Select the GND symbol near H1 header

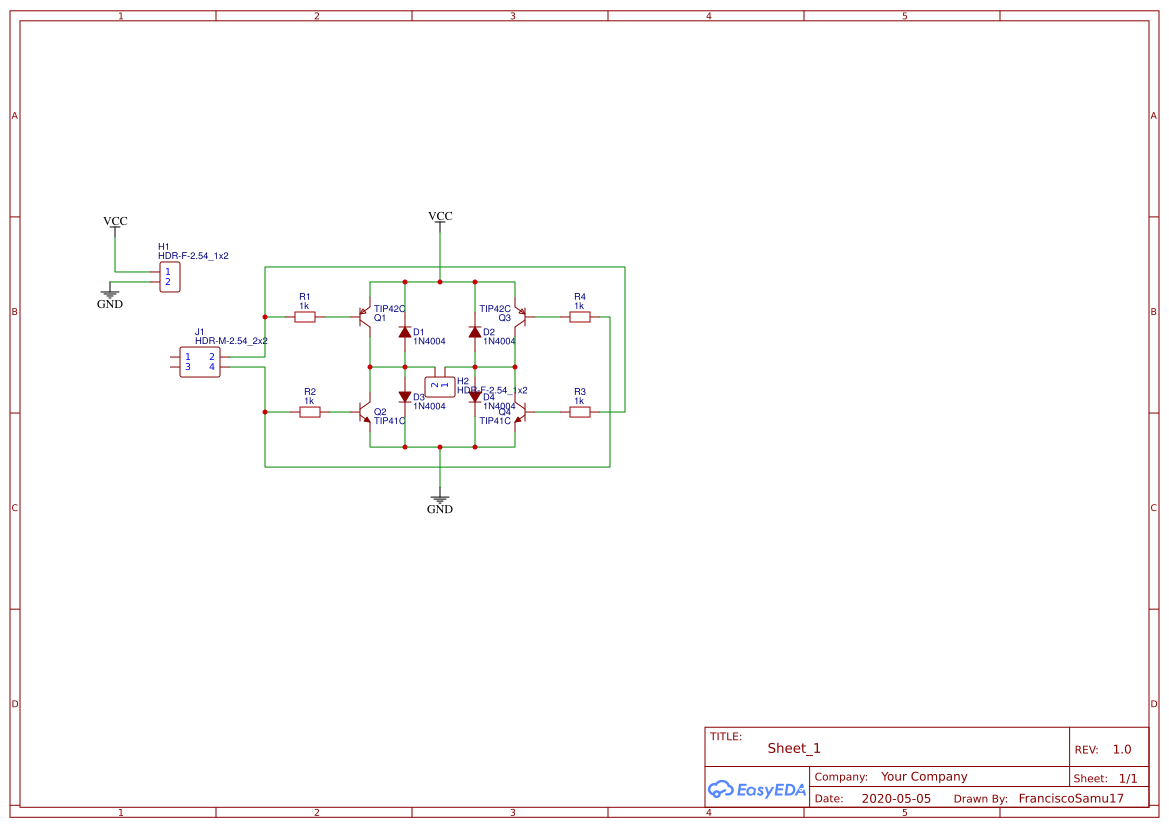(x=110, y=298)
